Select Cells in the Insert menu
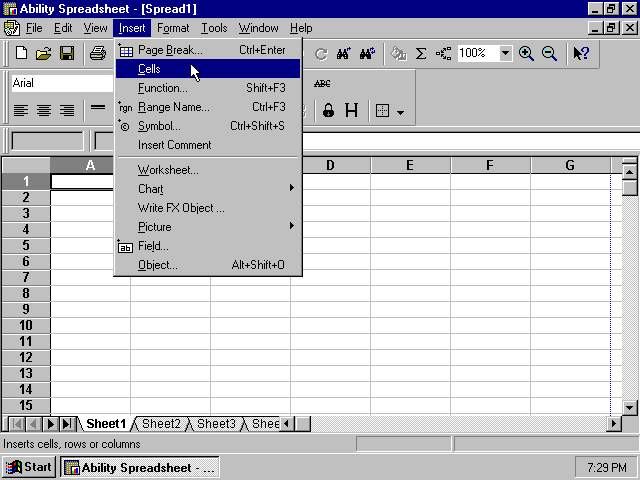 click(208, 69)
